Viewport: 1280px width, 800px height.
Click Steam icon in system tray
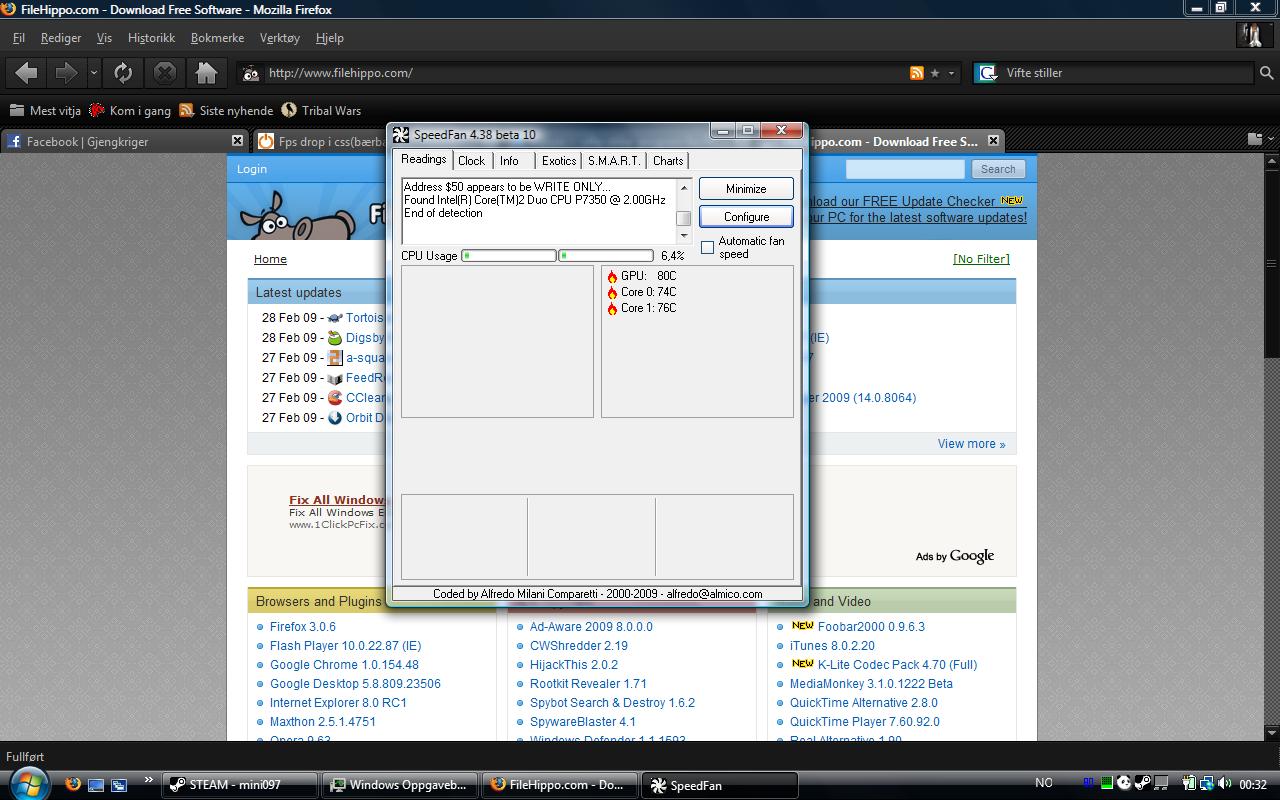coord(1143,783)
